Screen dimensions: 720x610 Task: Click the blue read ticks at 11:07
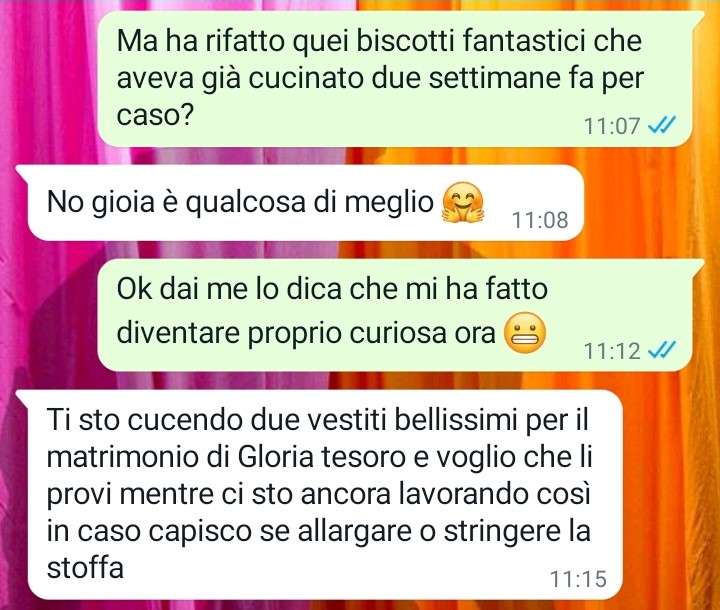point(662,124)
